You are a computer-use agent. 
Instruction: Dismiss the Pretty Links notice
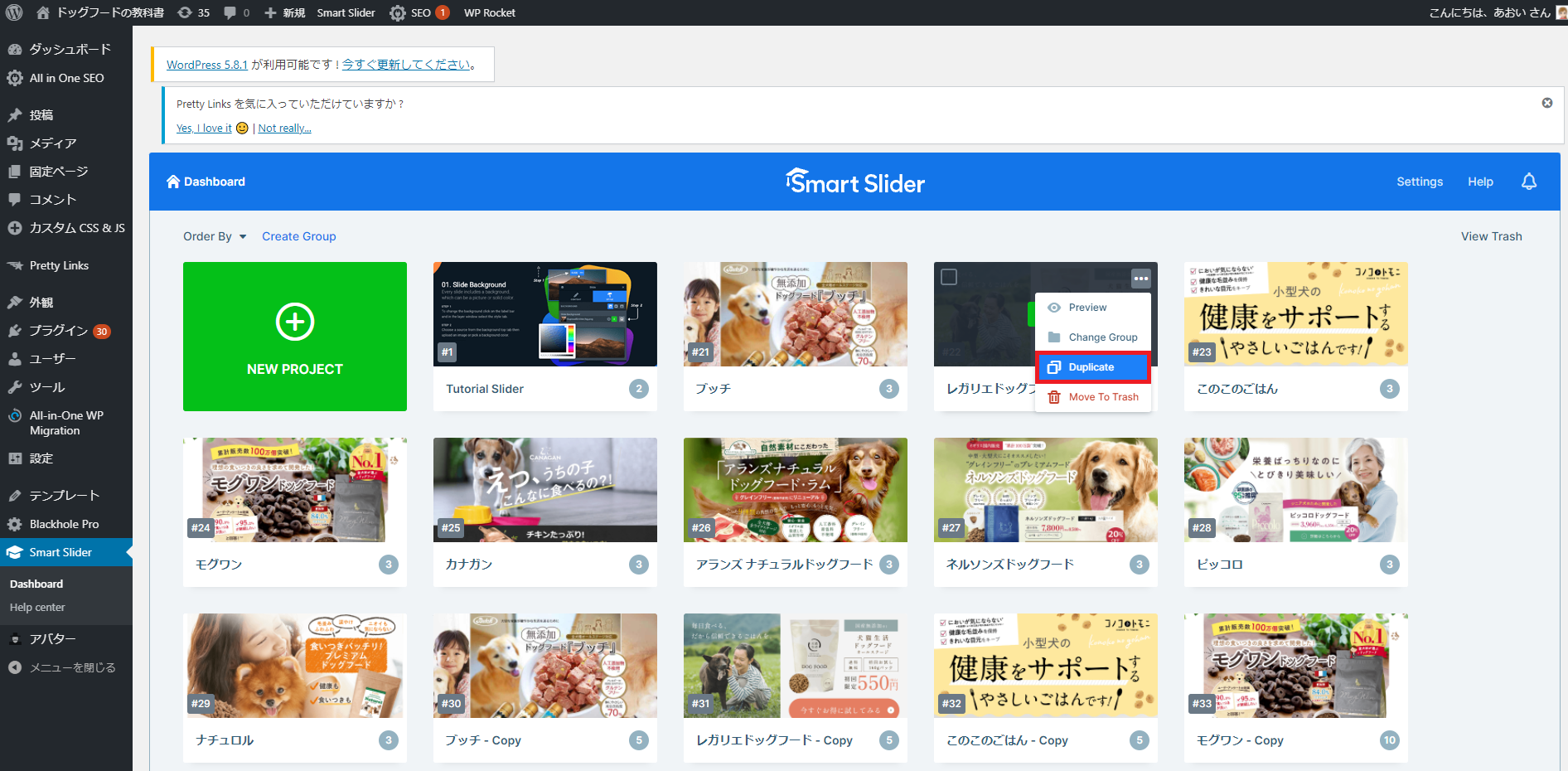pyautogui.click(x=1546, y=103)
